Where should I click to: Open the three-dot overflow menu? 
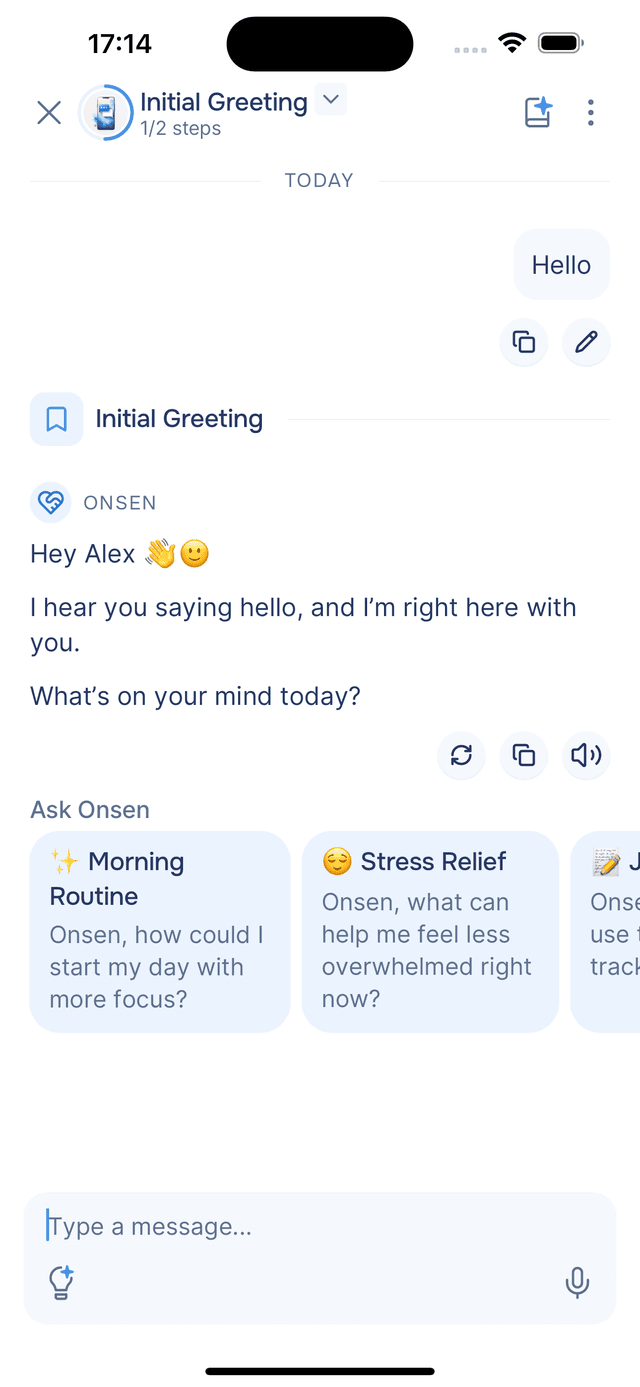click(x=591, y=113)
